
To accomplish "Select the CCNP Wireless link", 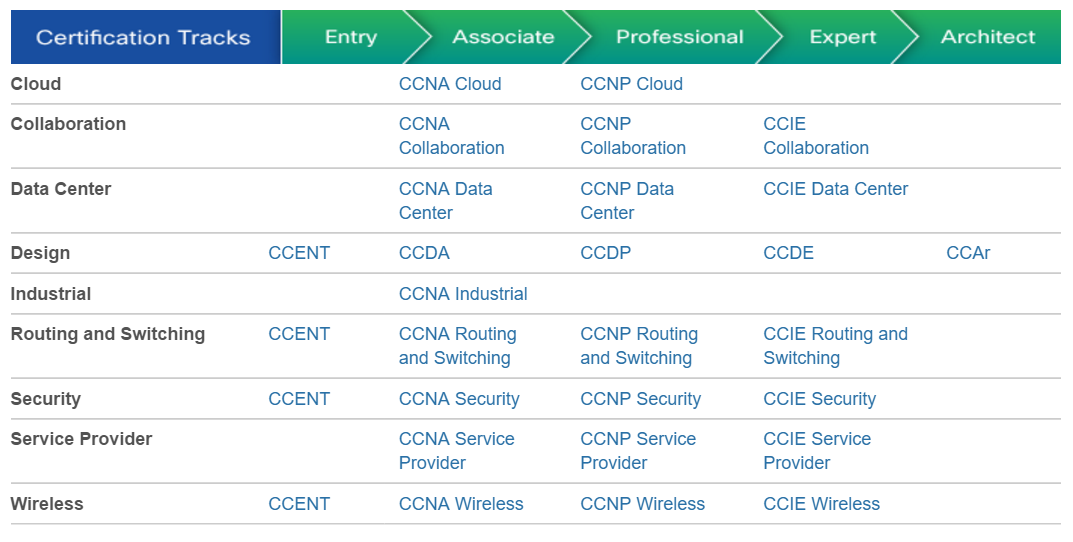I will click(643, 504).
